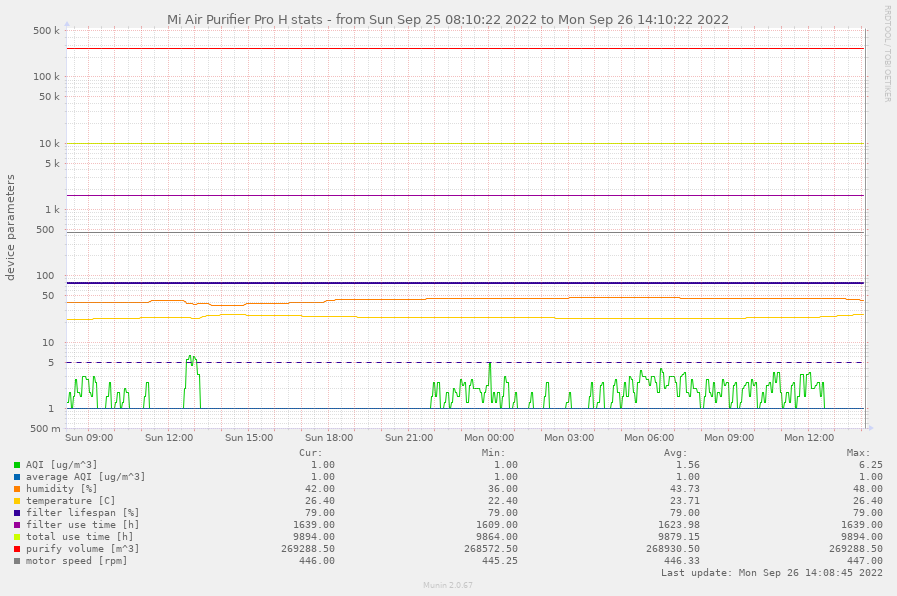Viewport: 897px width, 596px height.
Task: Click the humidity max value 48.00
Action: (x=868, y=489)
